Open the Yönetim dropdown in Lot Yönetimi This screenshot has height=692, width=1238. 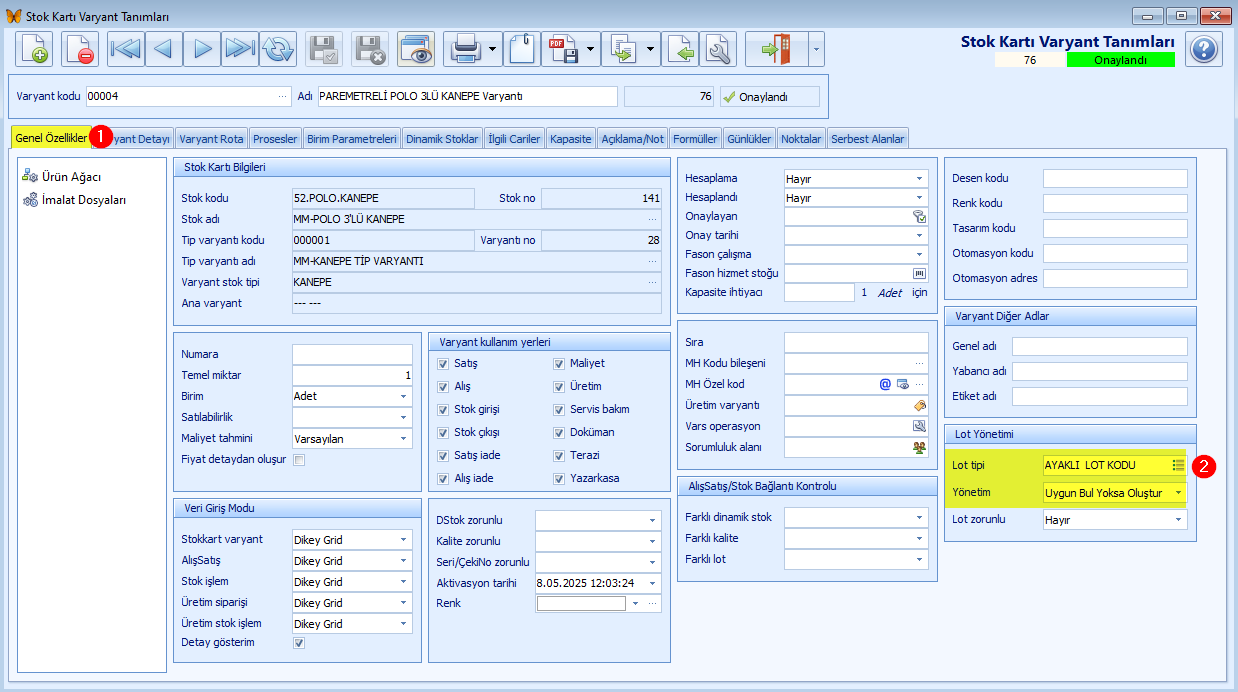[x=1179, y=493]
